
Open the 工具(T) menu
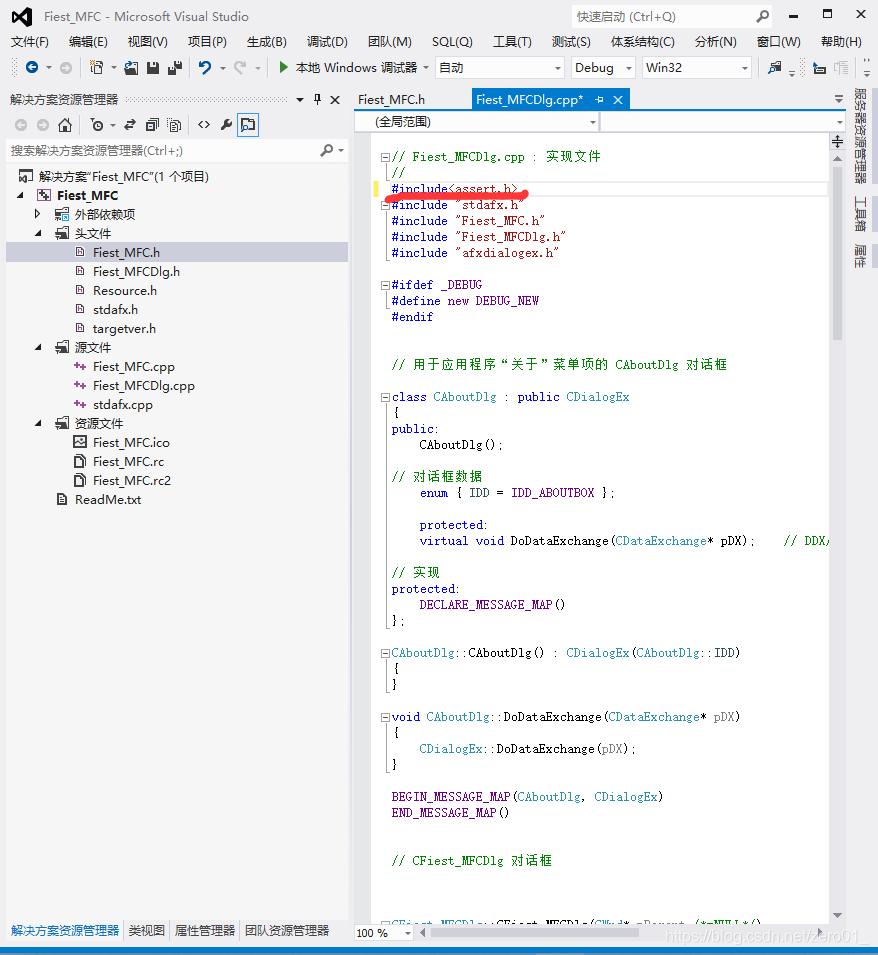512,41
